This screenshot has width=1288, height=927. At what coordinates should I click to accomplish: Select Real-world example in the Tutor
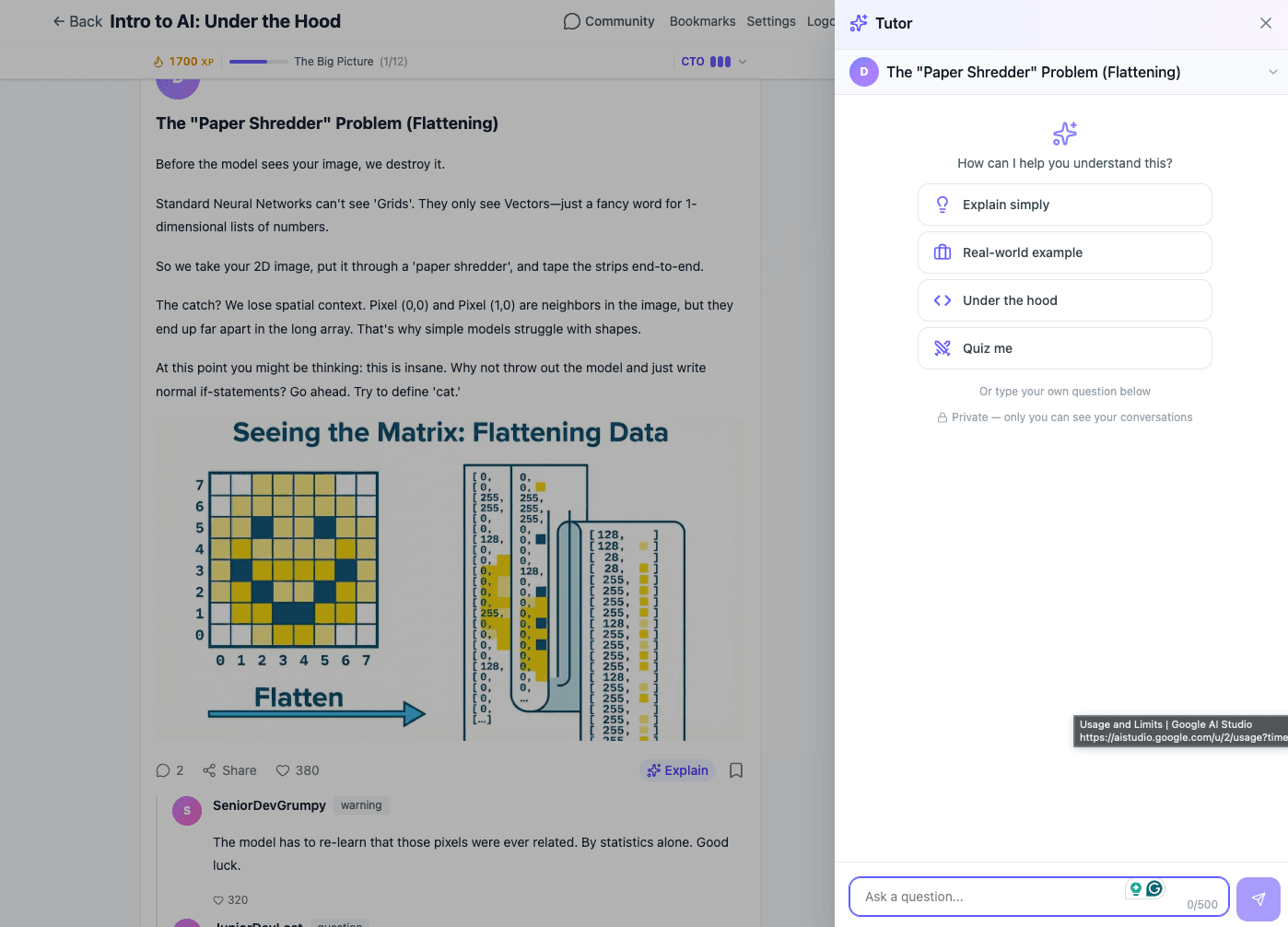click(x=1064, y=252)
